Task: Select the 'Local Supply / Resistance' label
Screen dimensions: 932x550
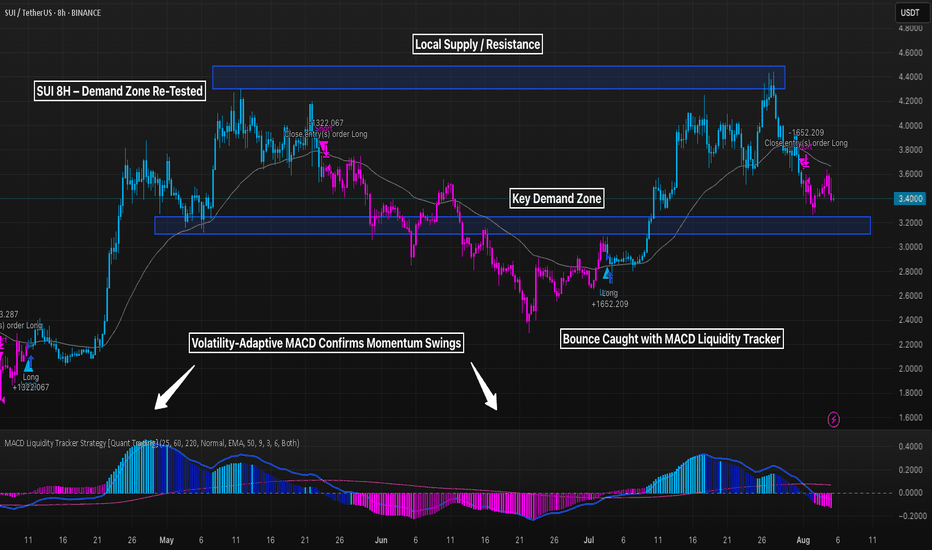Action: point(477,44)
